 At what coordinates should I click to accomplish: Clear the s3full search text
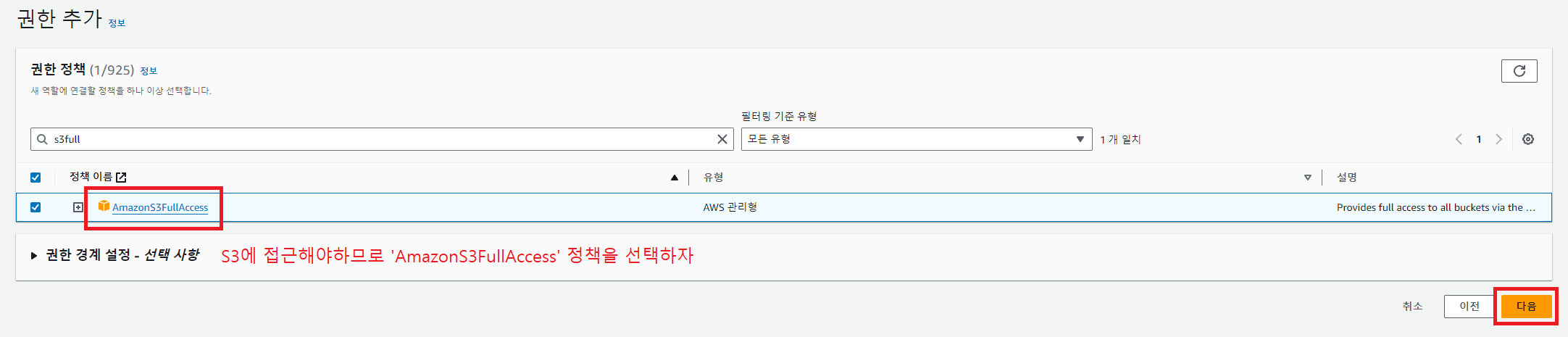tap(722, 139)
